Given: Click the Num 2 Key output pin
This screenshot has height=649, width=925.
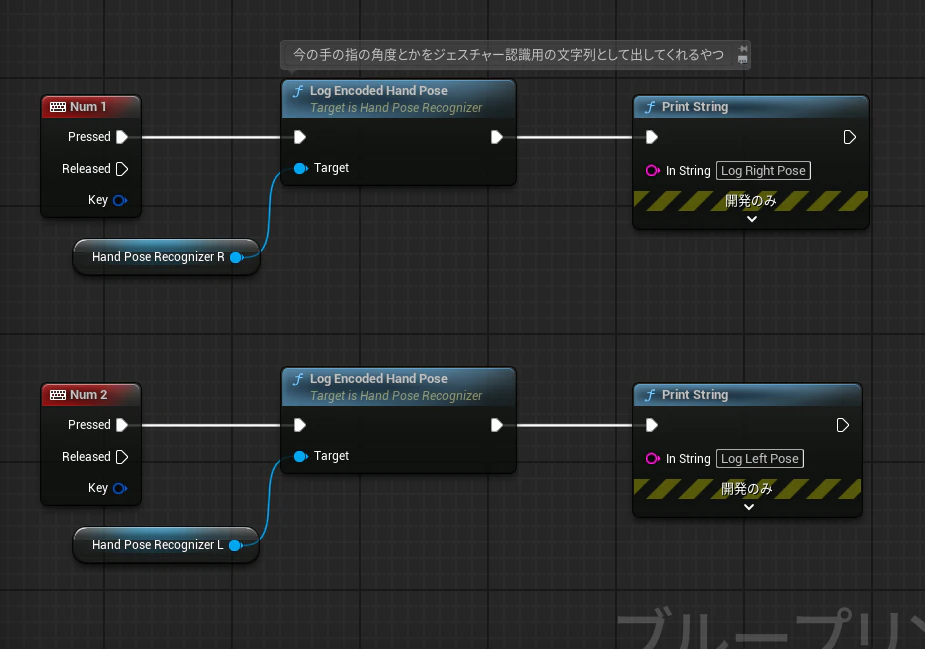Looking at the screenshot, I should tap(120, 488).
